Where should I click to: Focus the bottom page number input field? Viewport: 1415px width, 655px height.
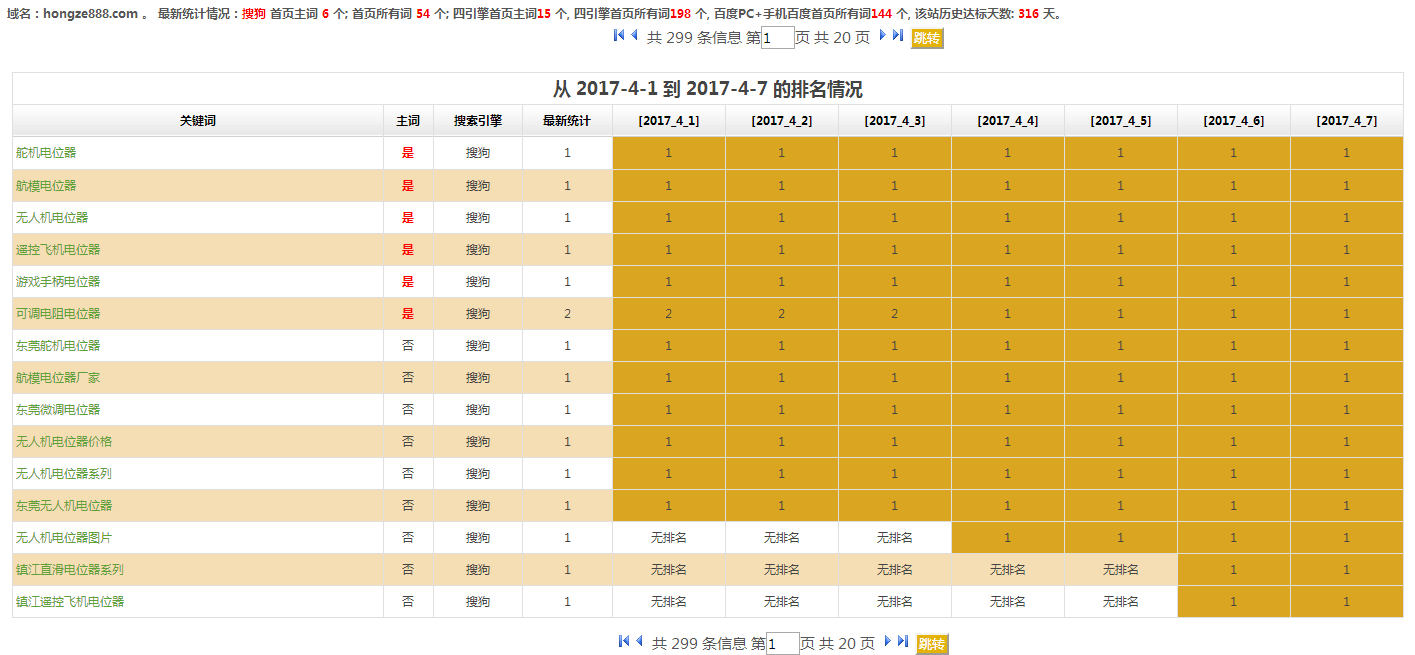click(x=782, y=644)
